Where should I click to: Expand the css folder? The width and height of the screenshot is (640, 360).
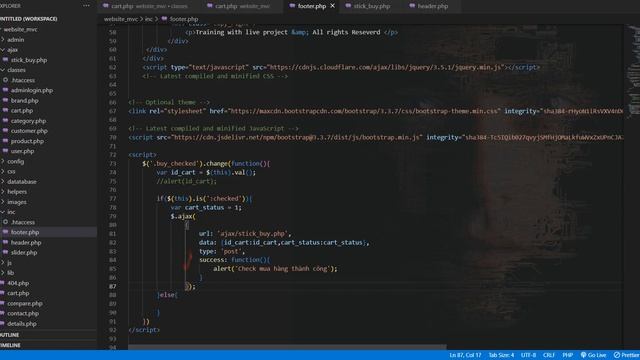pos(11,171)
